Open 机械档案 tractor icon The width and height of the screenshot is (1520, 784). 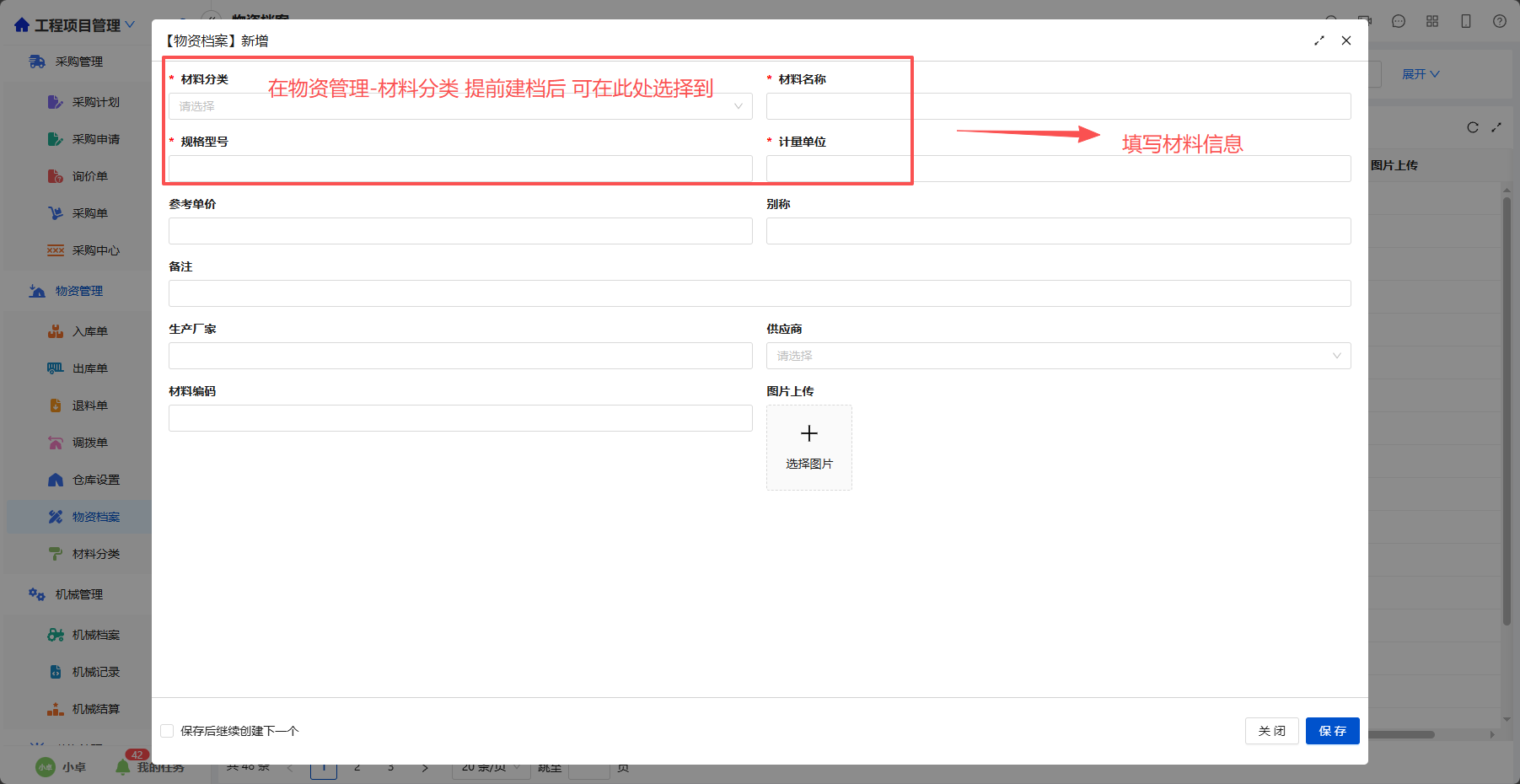point(56,635)
